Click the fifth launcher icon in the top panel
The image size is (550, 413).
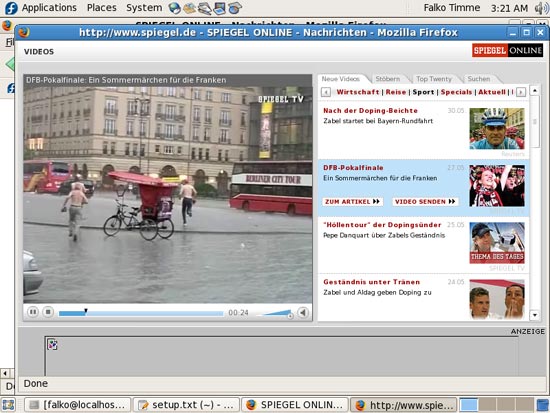point(234,8)
